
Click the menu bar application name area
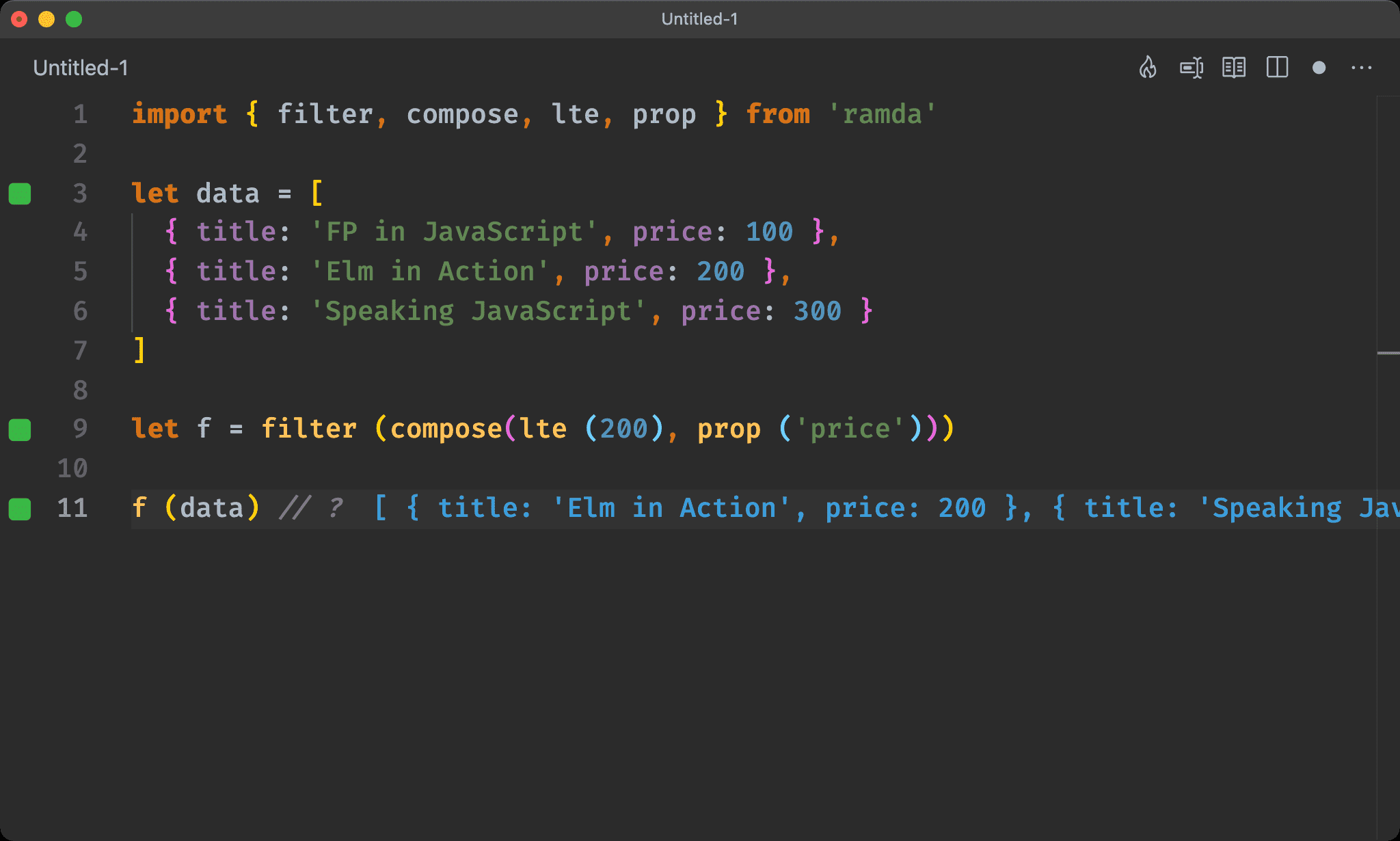(x=700, y=18)
